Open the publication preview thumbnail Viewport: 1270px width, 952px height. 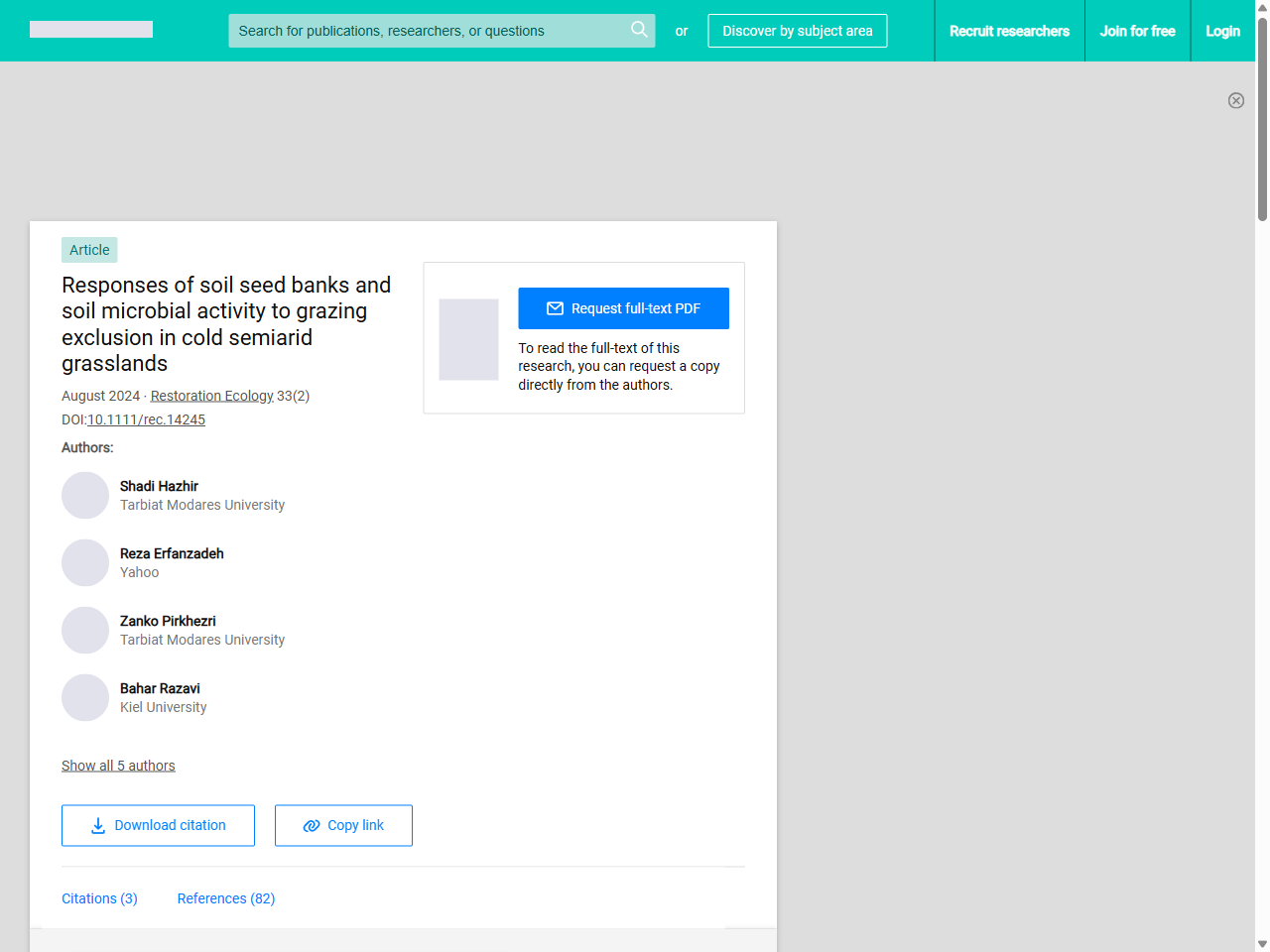(468, 339)
